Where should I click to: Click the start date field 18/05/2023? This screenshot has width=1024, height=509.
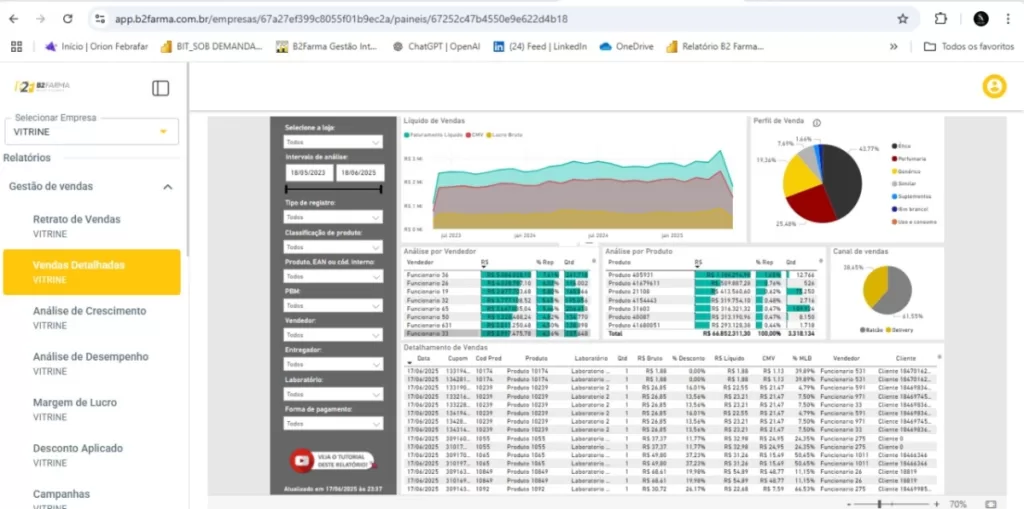point(308,173)
